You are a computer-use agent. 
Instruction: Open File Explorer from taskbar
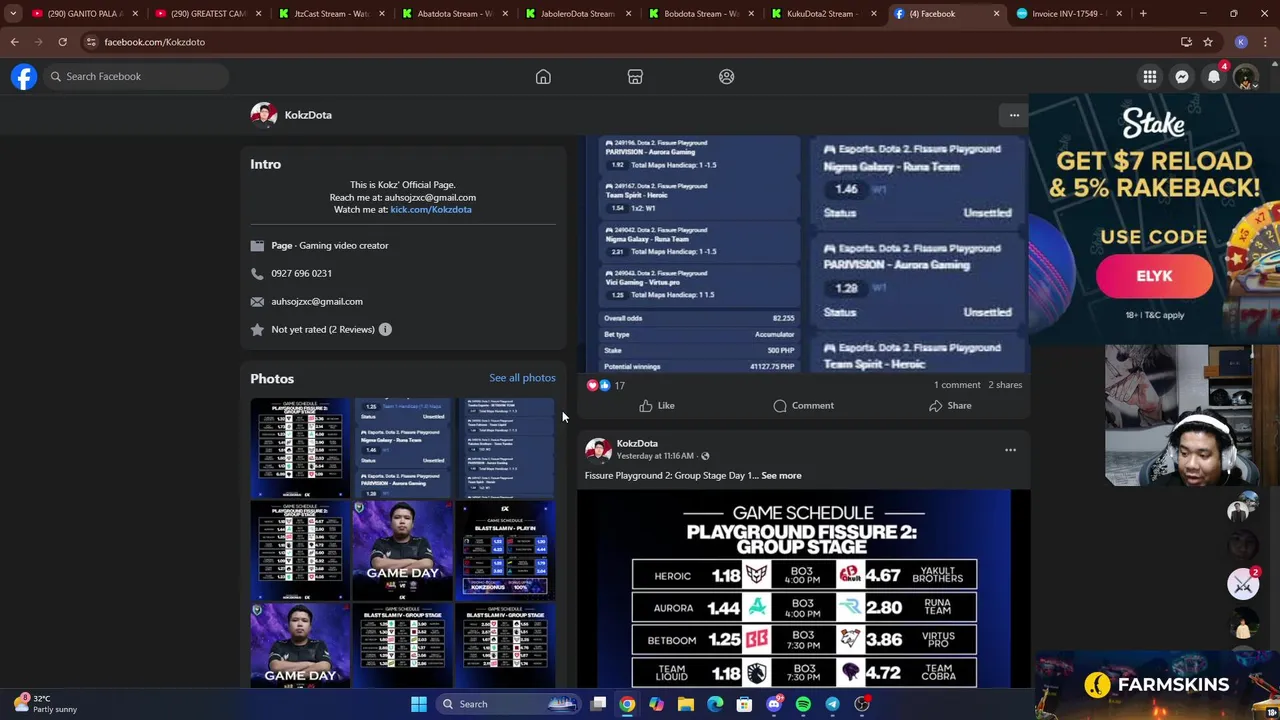point(686,704)
